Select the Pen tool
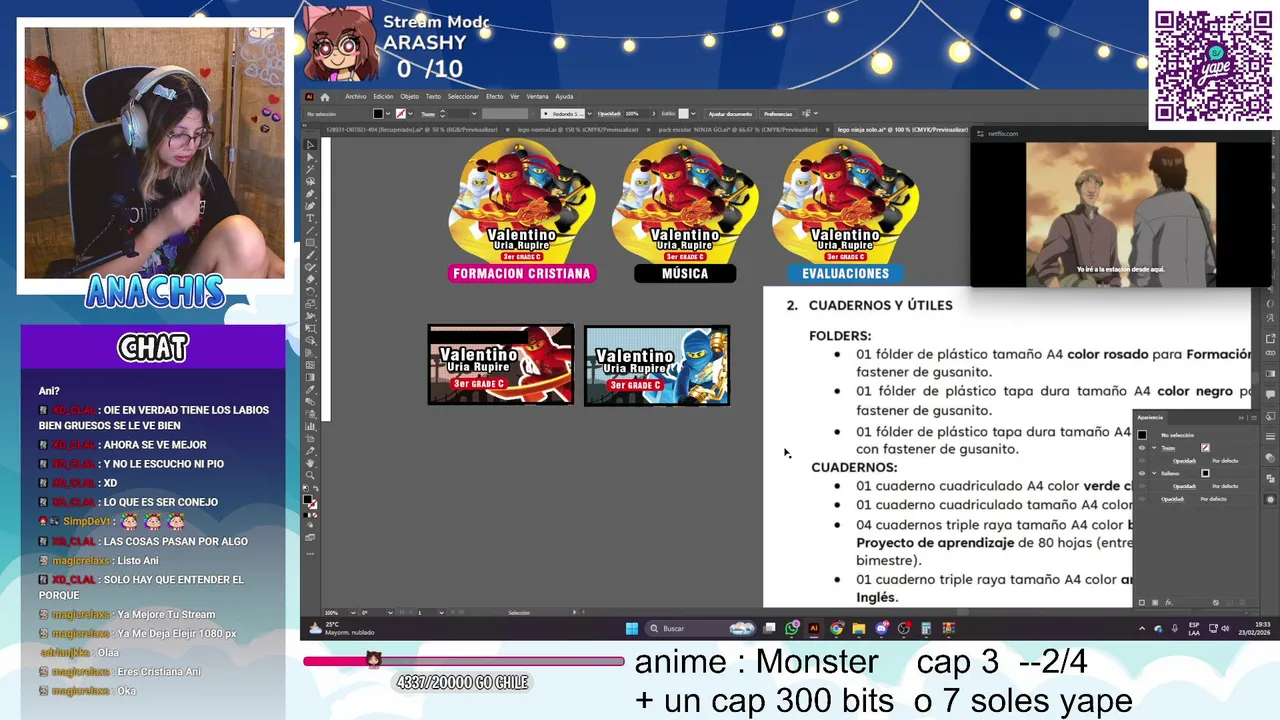The height and width of the screenshot is (720, 1280). (x=310, y=193)
